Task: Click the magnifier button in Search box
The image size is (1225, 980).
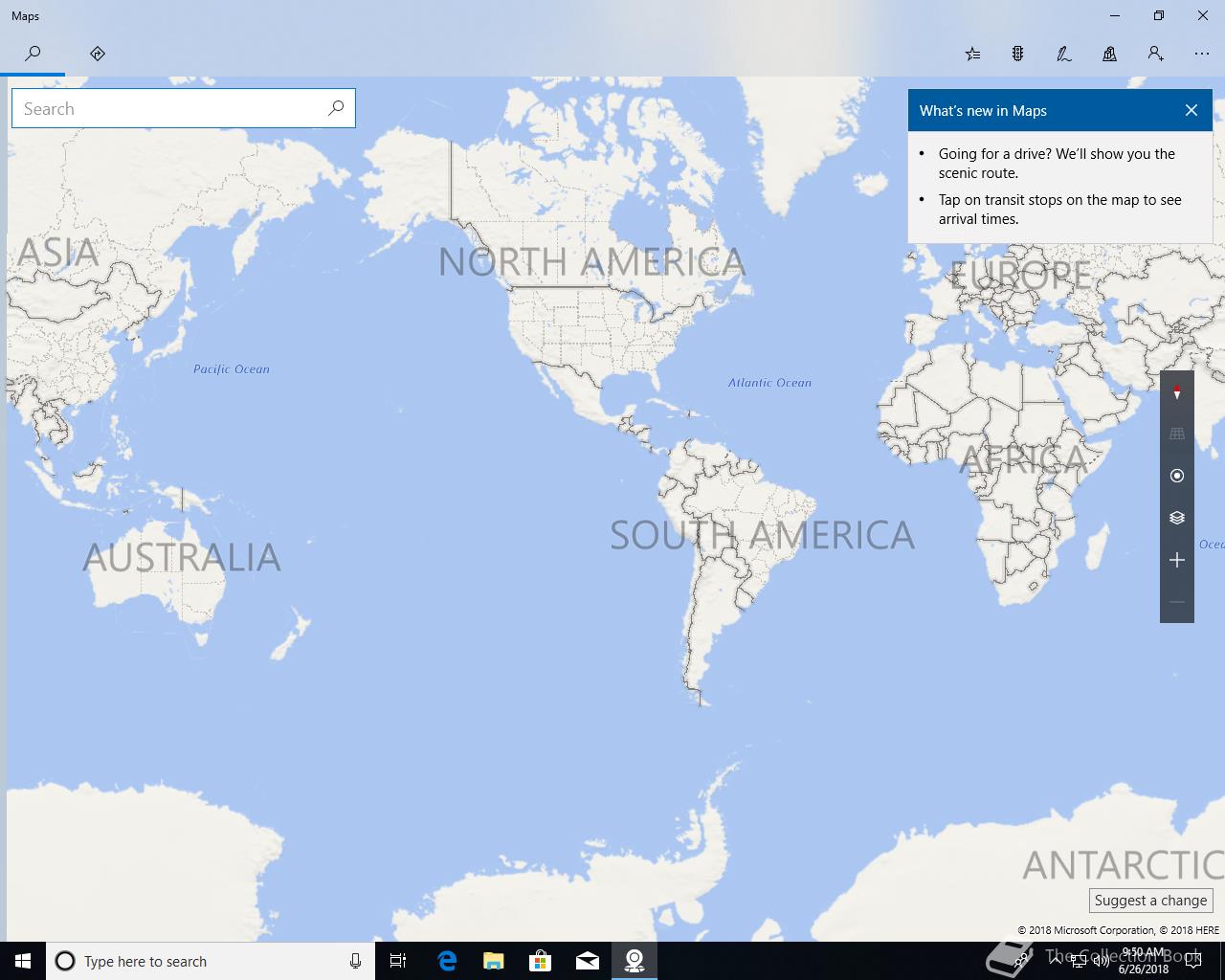Action: (336, 108)
